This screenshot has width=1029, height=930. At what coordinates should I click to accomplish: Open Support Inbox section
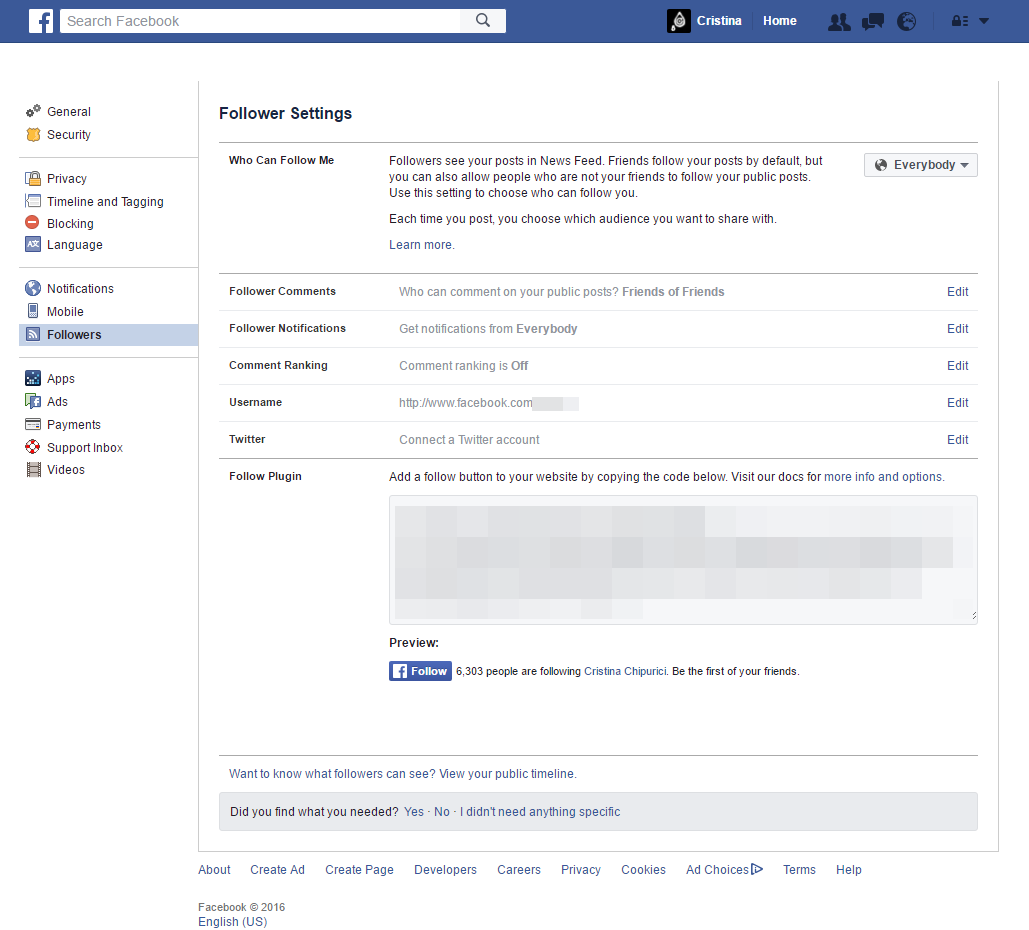85,448
